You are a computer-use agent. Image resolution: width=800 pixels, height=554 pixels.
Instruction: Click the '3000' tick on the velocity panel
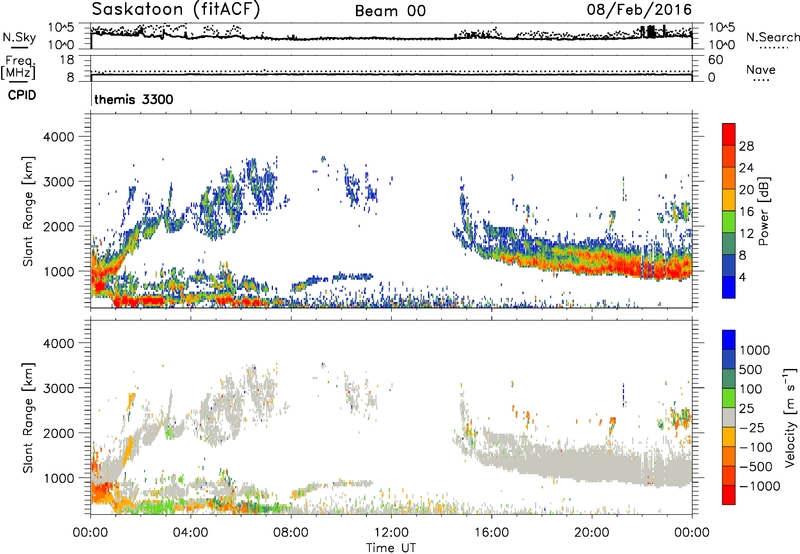point(58,388)
